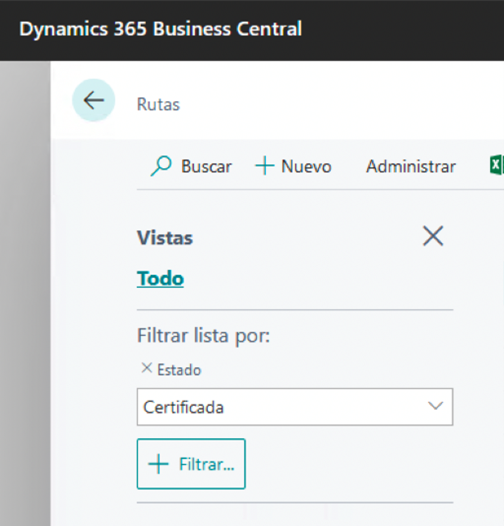The image size is (504, 526).
Task: Select the Todo view link
Action: point(160,278)
